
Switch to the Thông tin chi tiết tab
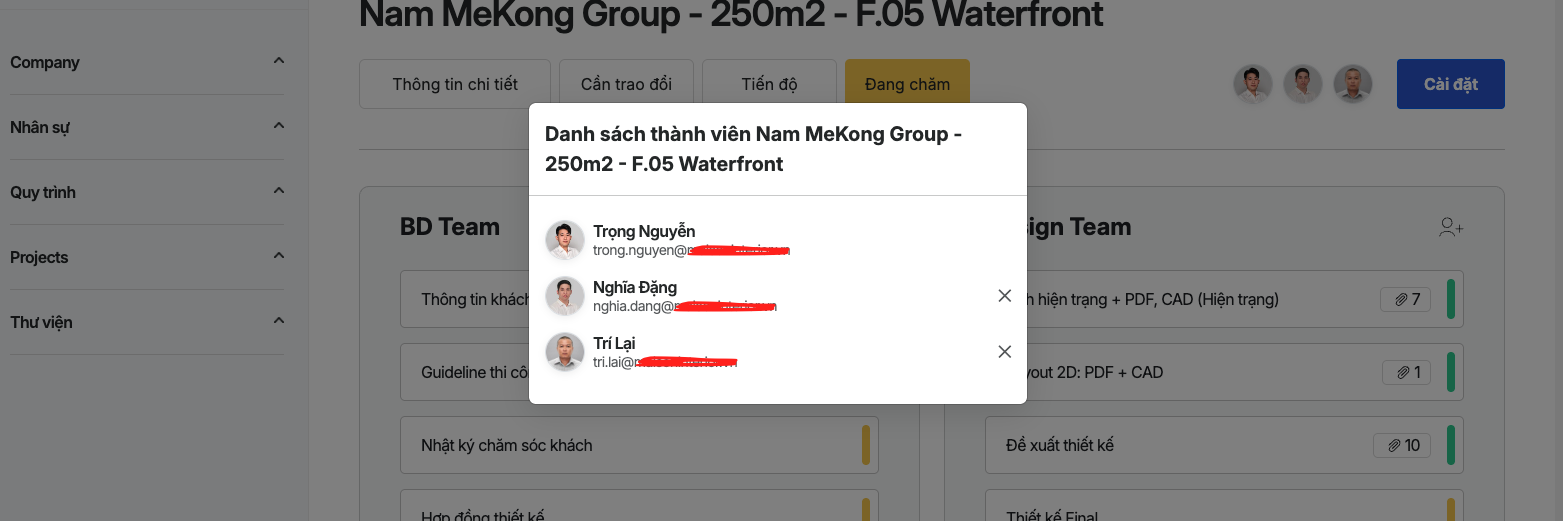pyautogui.click(x=455, y=84)
